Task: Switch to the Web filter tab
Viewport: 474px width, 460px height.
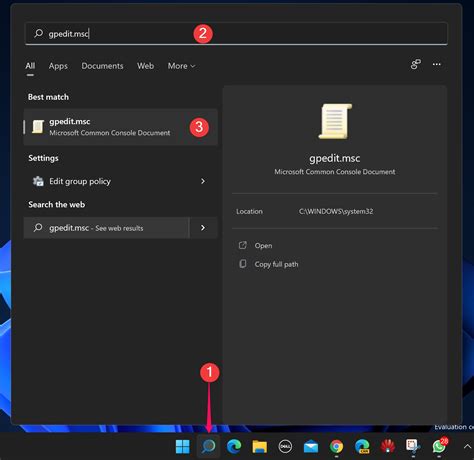Action: pyautogui.click(x=145, y=66)
